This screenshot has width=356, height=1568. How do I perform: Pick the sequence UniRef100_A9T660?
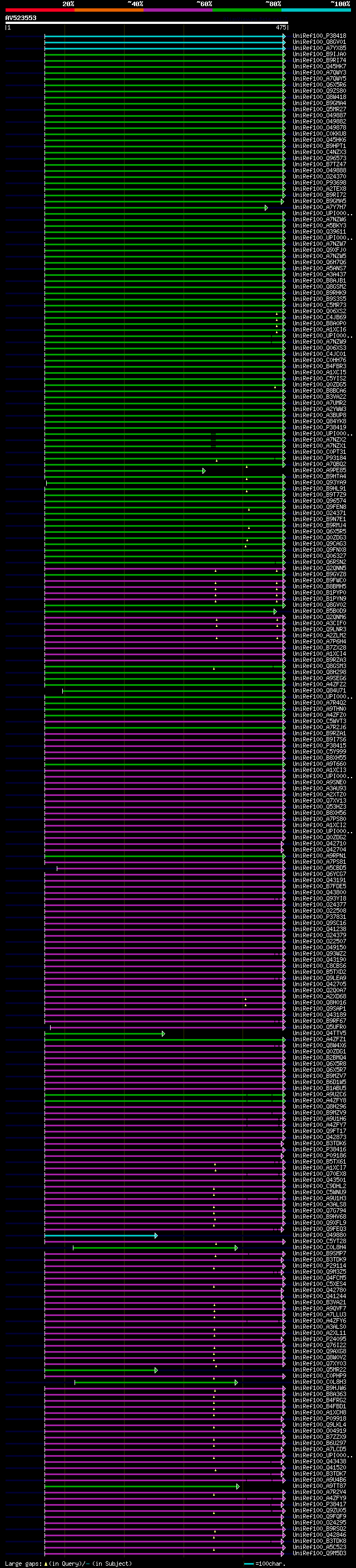tap(319, 764)
